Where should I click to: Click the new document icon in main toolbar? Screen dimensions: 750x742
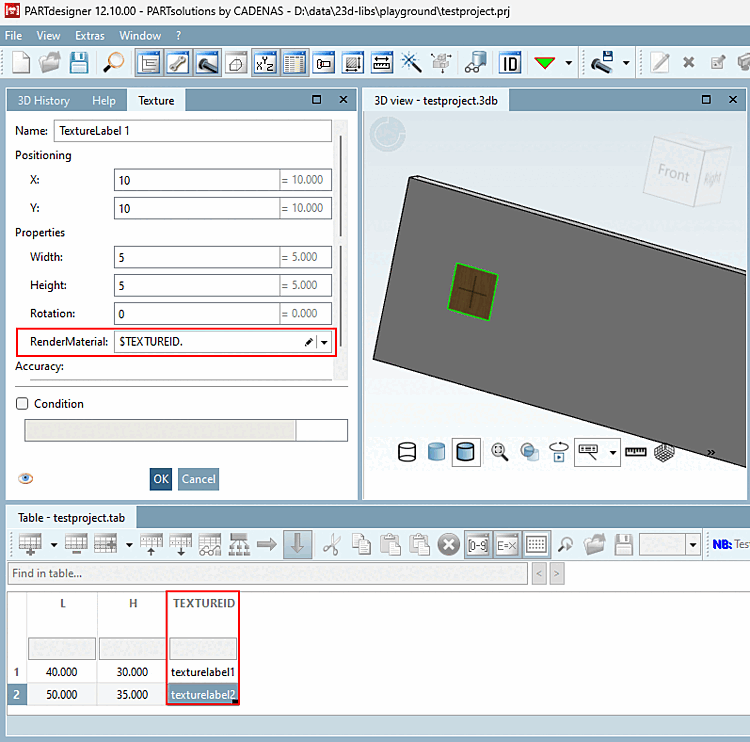click(21, 62)
